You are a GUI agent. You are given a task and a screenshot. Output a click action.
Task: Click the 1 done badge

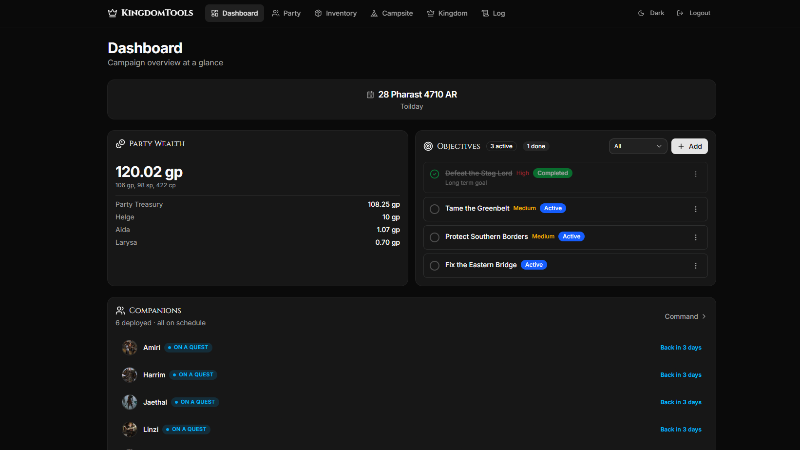click(x=536, y=146)
